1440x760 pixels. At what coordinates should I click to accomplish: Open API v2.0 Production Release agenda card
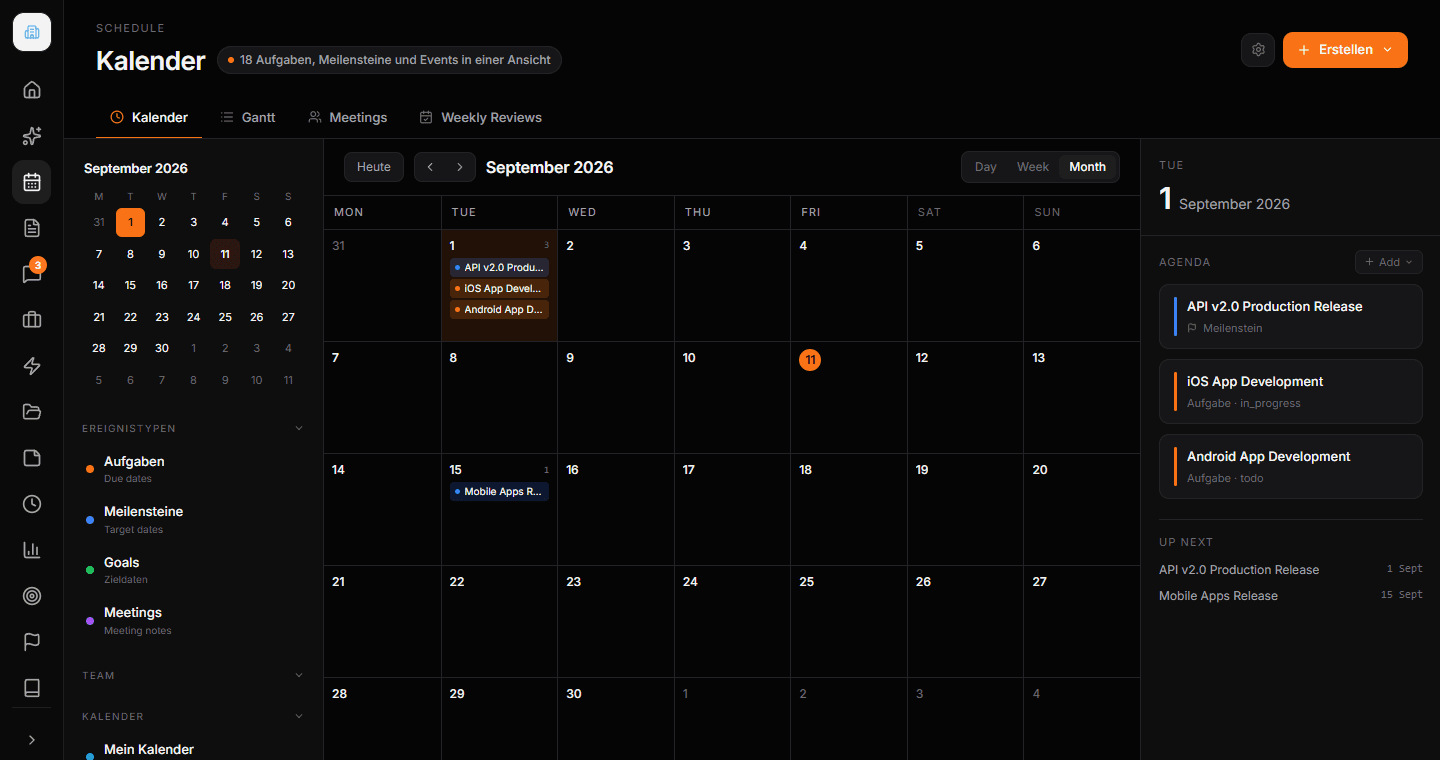(1290, 316)
